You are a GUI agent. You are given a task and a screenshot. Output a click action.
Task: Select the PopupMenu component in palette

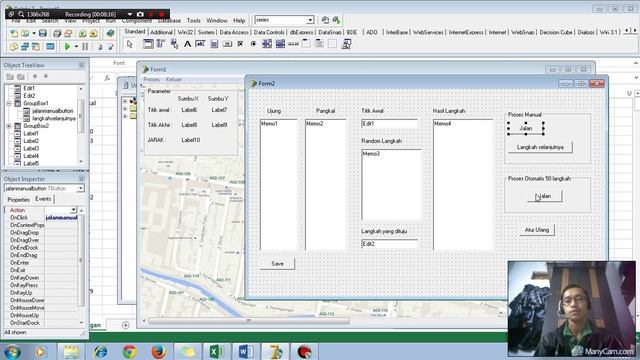[174, 44]
